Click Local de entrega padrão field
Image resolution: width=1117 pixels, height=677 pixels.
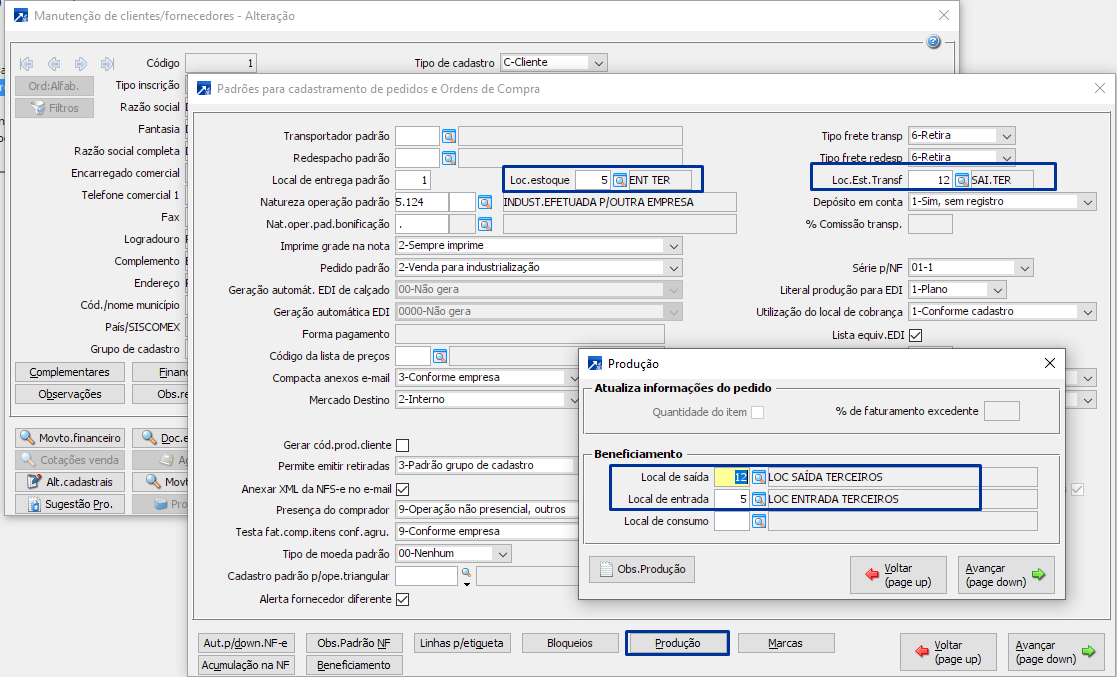coord(412,180)
